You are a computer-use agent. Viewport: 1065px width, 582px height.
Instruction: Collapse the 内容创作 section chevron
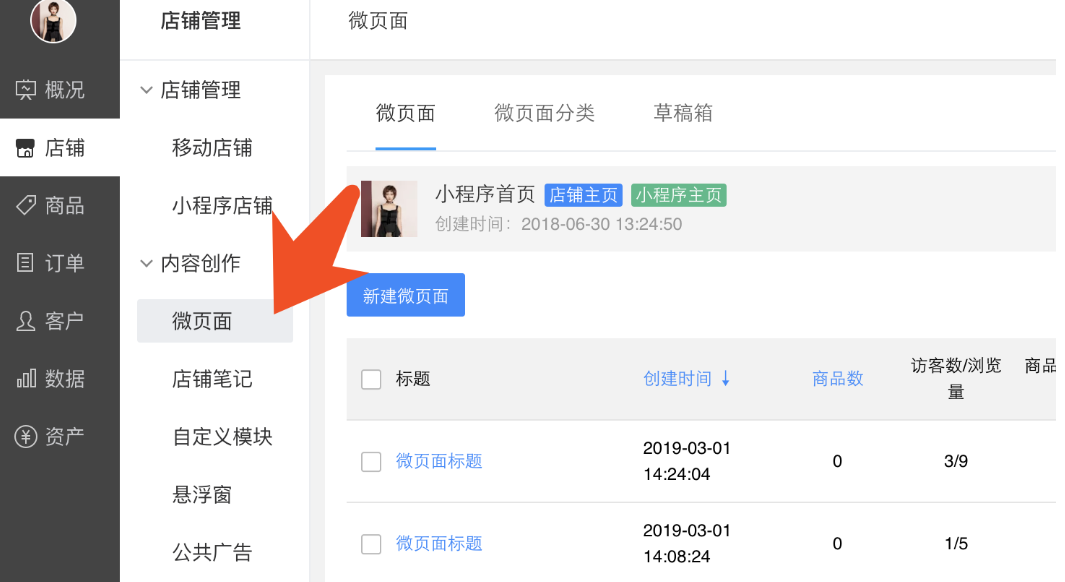coord(146,263)
